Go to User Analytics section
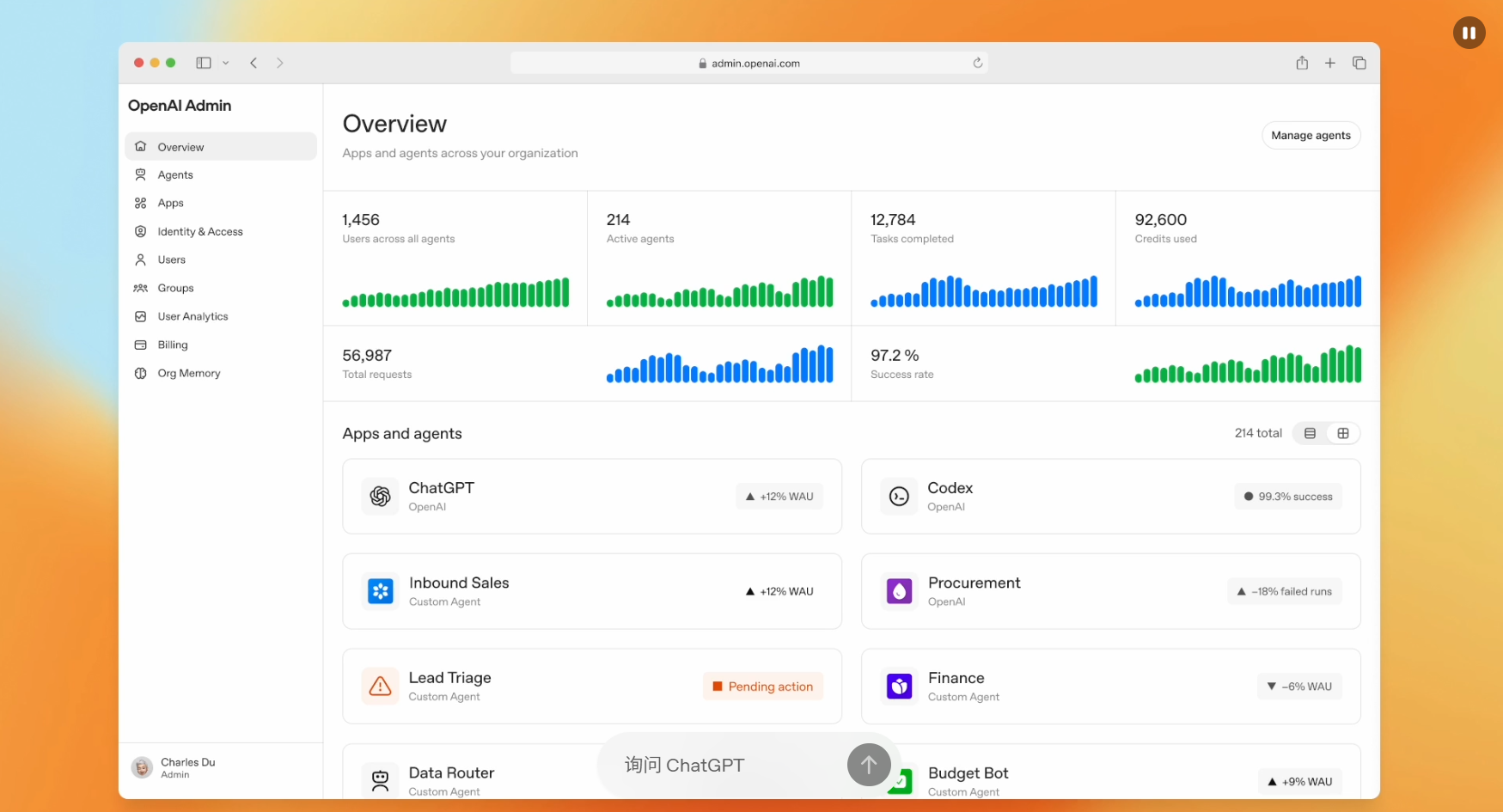Image resolution: width=1503 pixels, height=812 pixels. point(192,317)
